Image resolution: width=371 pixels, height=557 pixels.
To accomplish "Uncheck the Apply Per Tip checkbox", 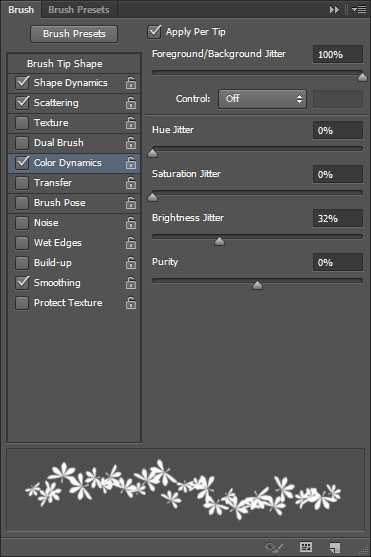I will 154,32.
